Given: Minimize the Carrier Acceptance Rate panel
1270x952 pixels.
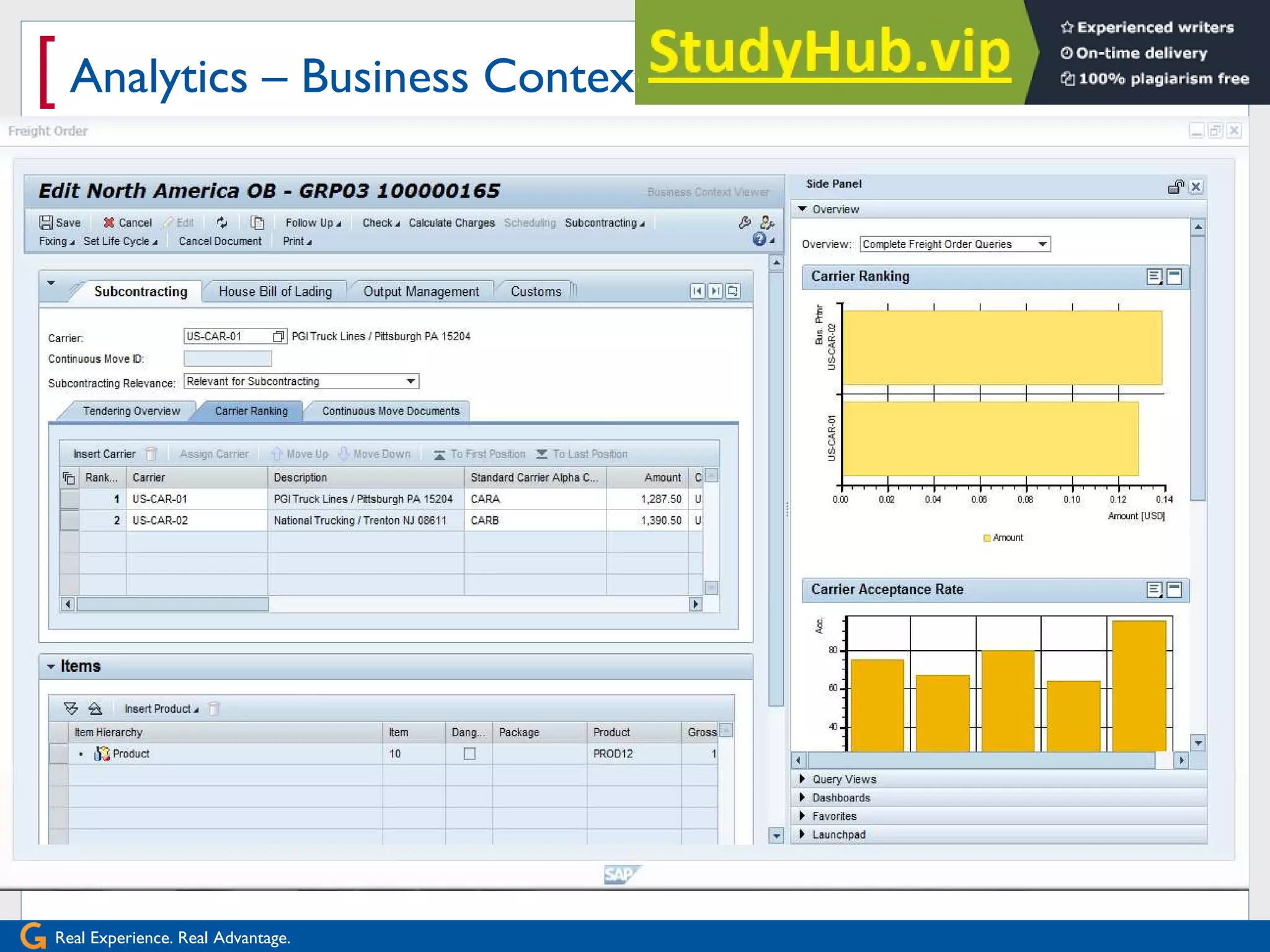Looking at the screenshot, I should click(1175, 590).
